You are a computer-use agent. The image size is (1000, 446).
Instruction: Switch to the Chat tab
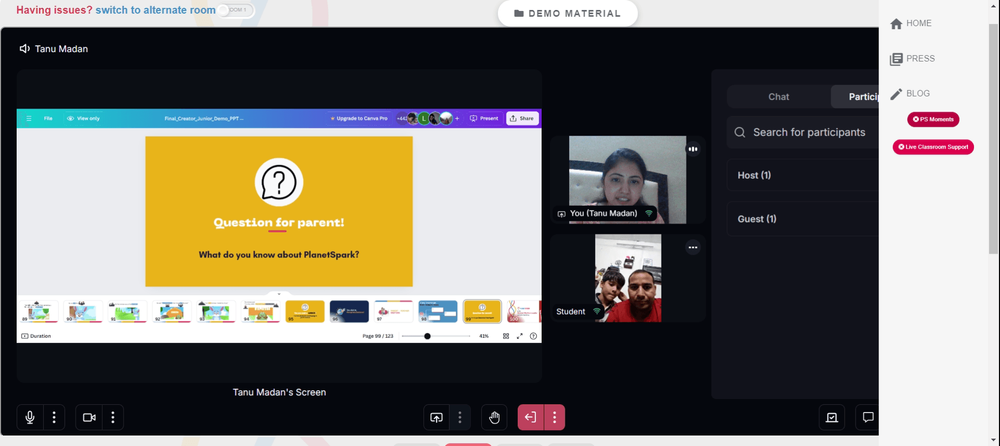point(779,97)
